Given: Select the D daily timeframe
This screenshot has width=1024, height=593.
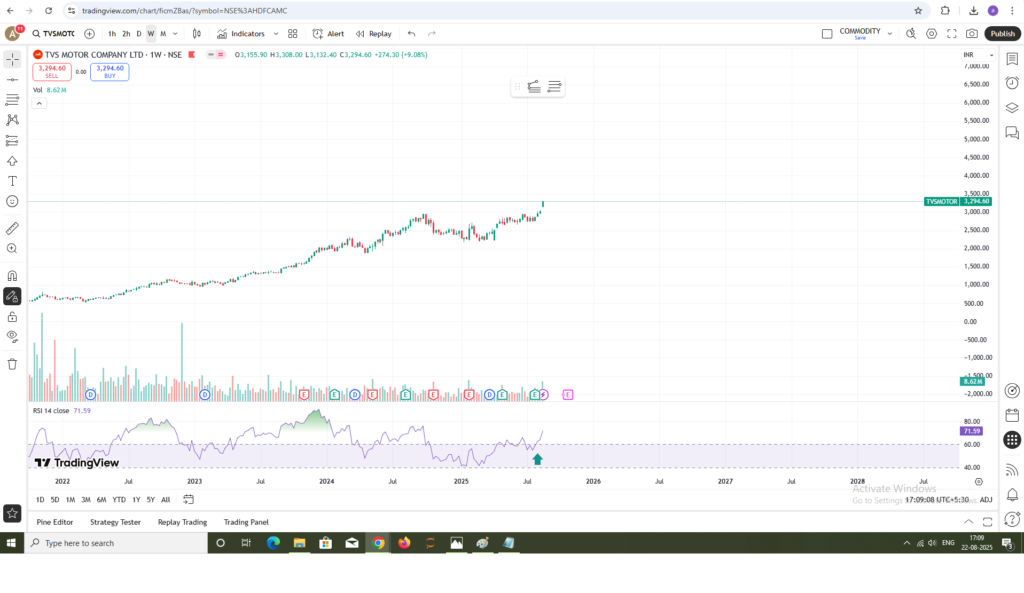Looking at the screenshot, I should [x=138, y=34].
